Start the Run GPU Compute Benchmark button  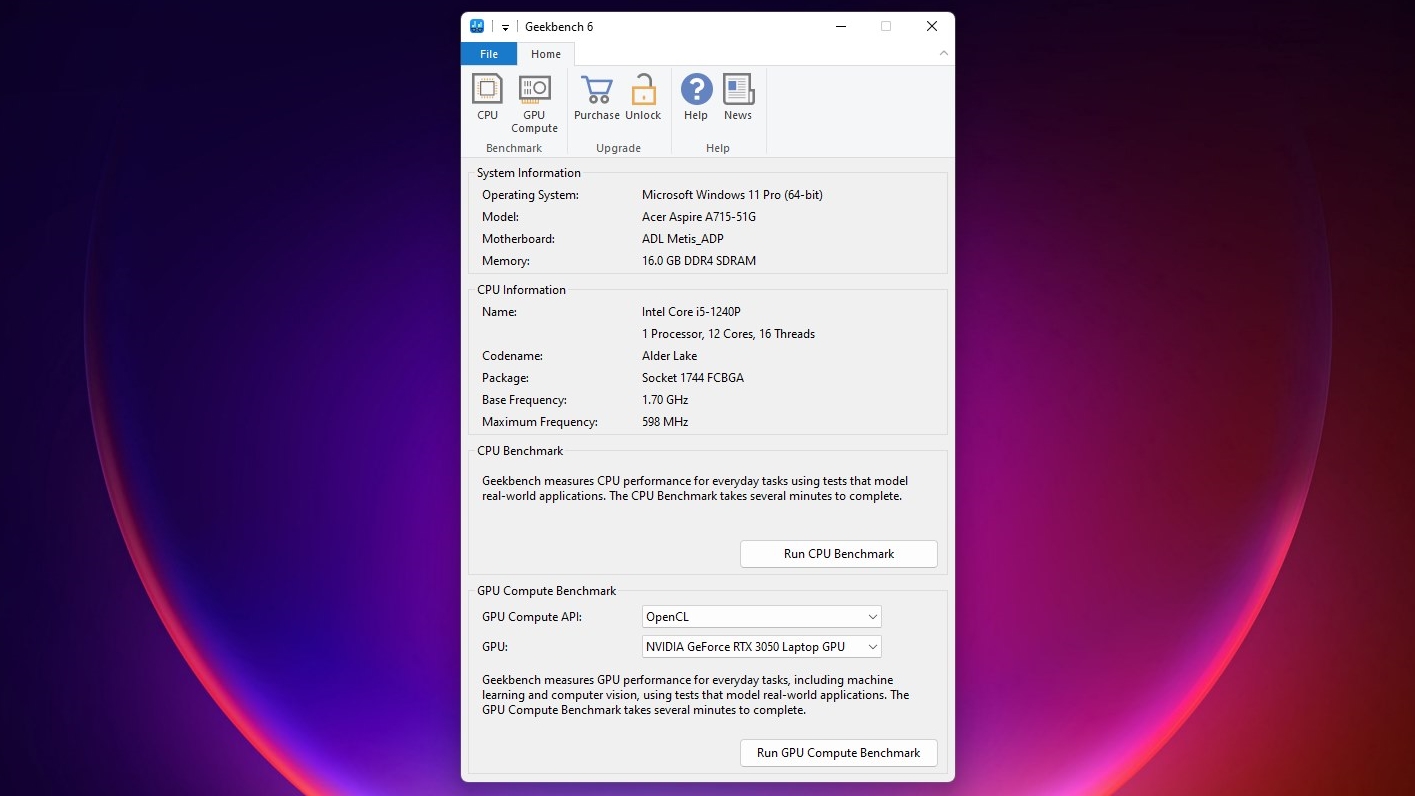tap(838, 753)
